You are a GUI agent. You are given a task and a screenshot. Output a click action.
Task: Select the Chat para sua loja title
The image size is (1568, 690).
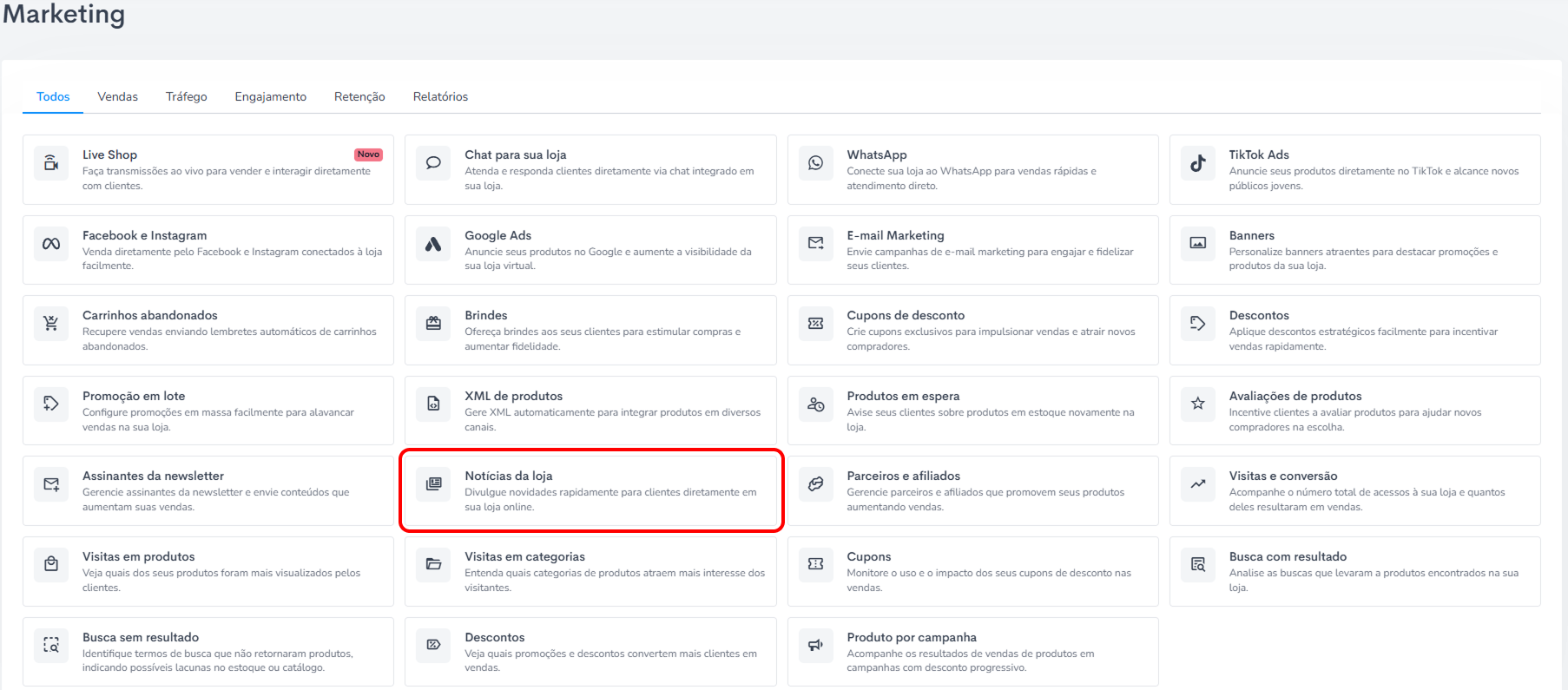tap(515, 154)
